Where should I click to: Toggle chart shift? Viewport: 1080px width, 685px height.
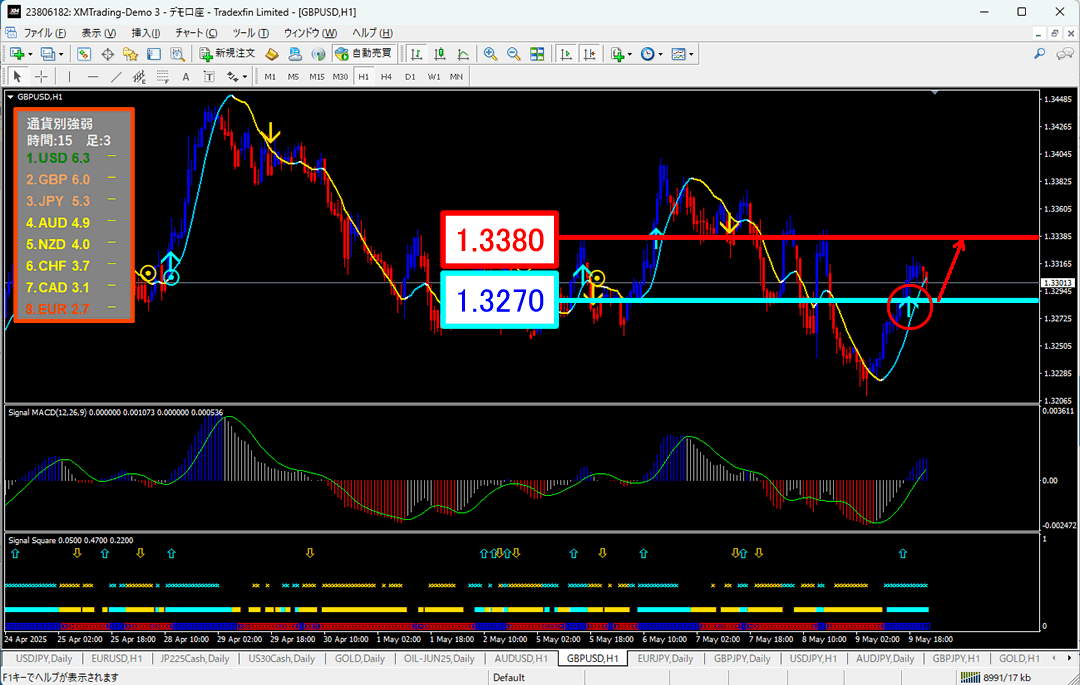point(590,54)
